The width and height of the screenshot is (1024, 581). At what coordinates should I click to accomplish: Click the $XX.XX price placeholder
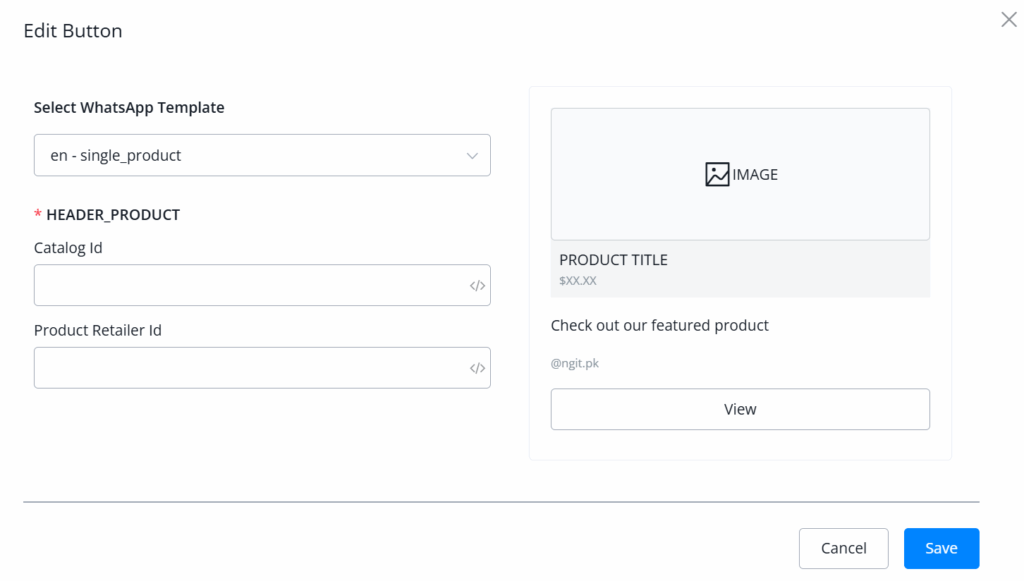point(578,281)
